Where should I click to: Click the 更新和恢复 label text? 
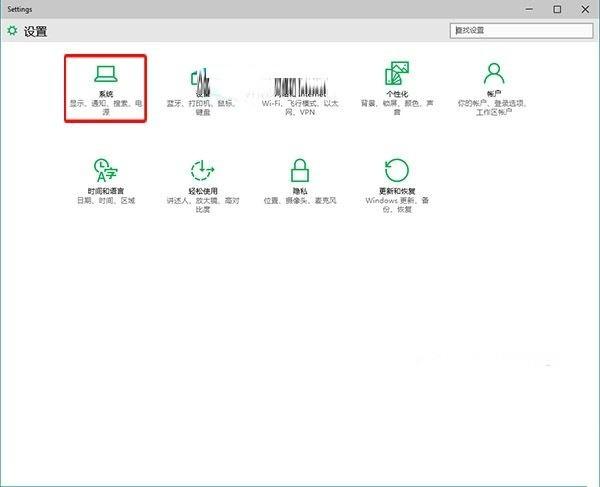click(x=397, y=191)
